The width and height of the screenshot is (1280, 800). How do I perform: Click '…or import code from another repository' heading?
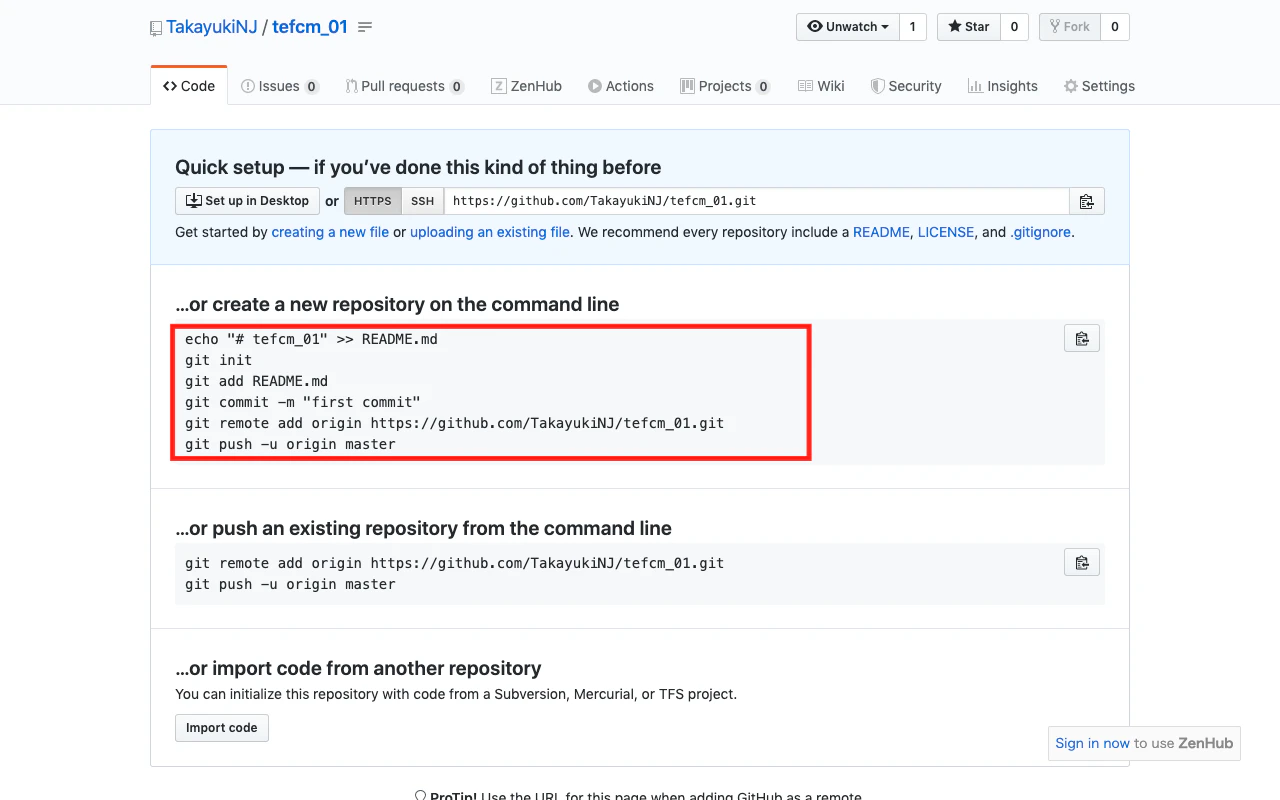click(x=358, y=668)
